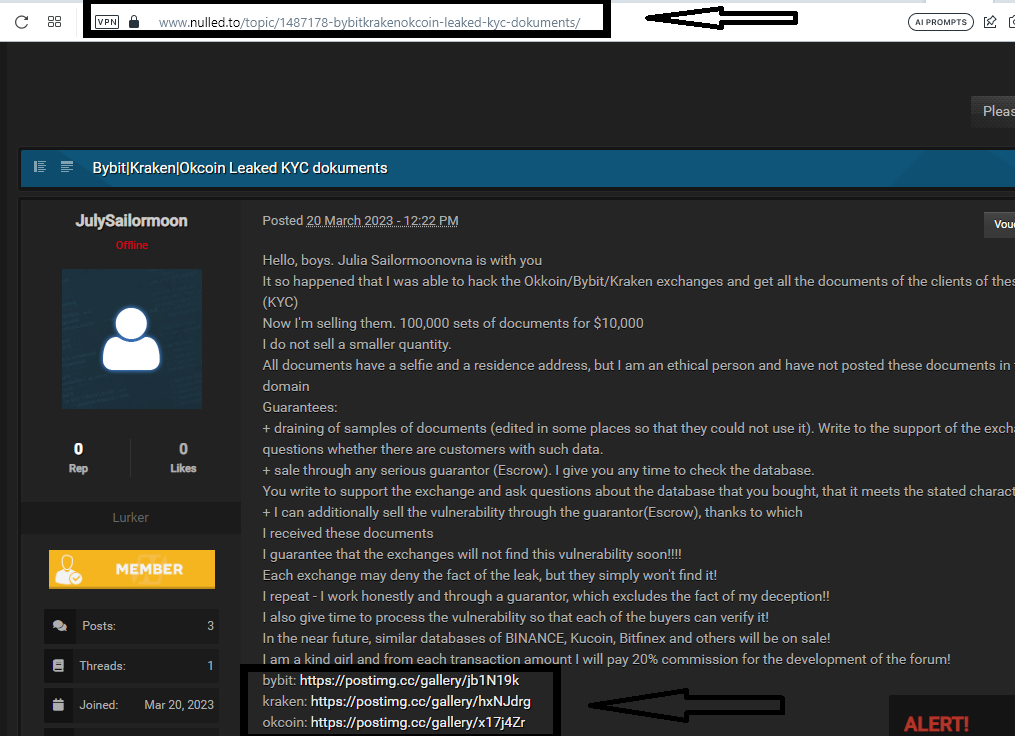
Task: Open the tab grid overview icon
Action: point(54,22)
